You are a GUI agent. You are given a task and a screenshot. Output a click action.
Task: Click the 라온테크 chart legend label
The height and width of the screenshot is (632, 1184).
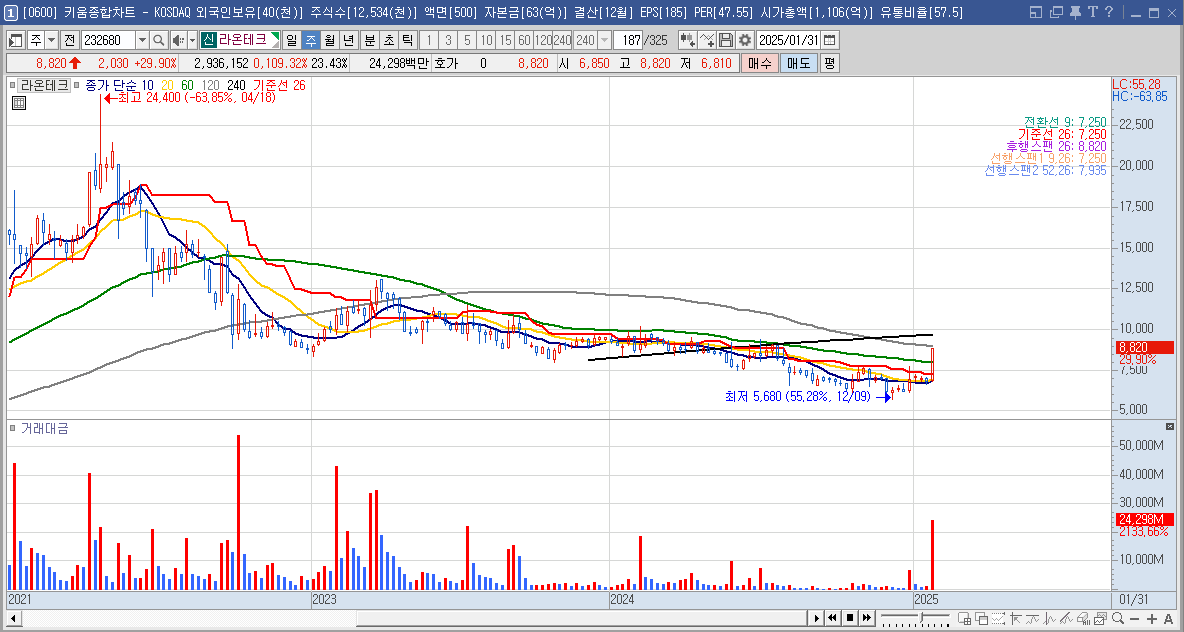pos(45,85)
